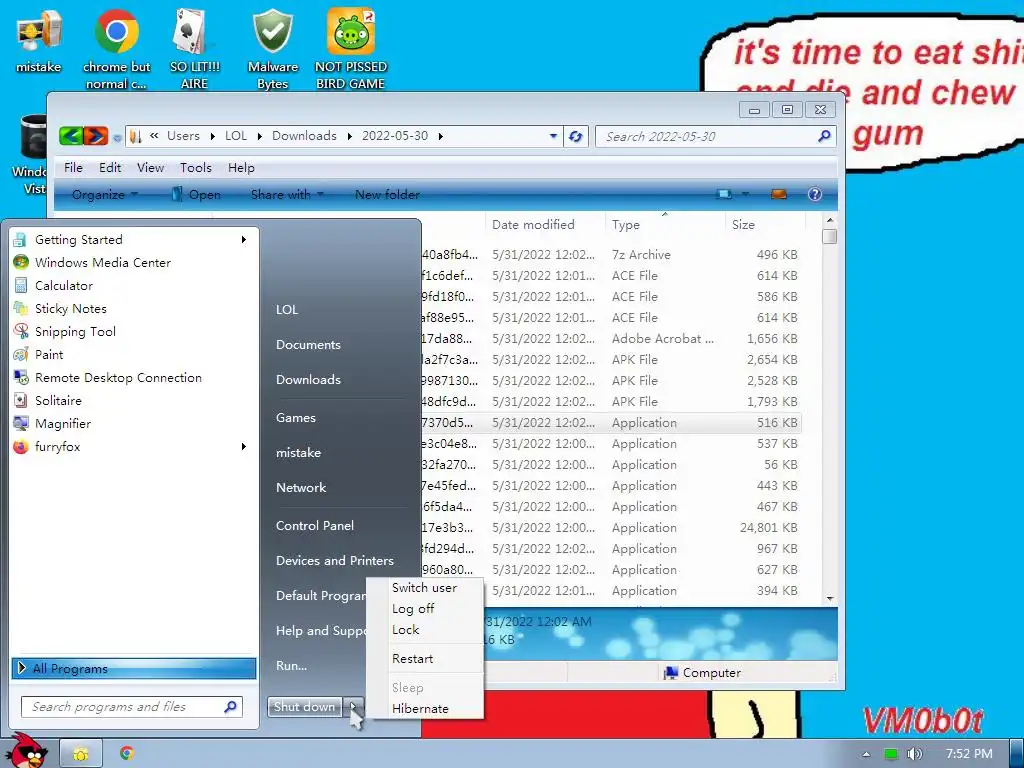This screenshot has height=768, width=1024.
Task: Open Devices and Printers link
Action: tap(335, 560)
